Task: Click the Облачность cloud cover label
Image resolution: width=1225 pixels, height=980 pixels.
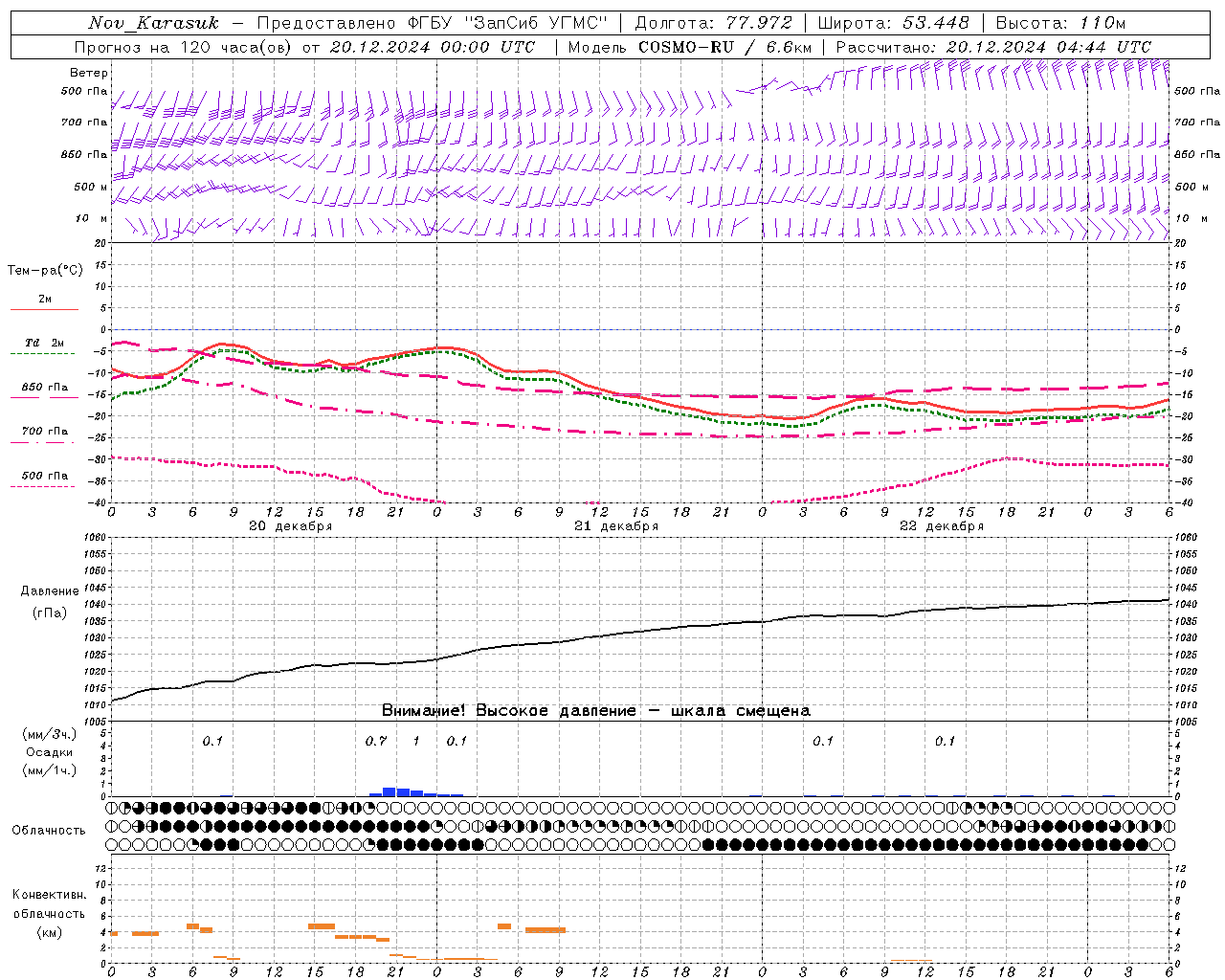Action: (49, 830)
